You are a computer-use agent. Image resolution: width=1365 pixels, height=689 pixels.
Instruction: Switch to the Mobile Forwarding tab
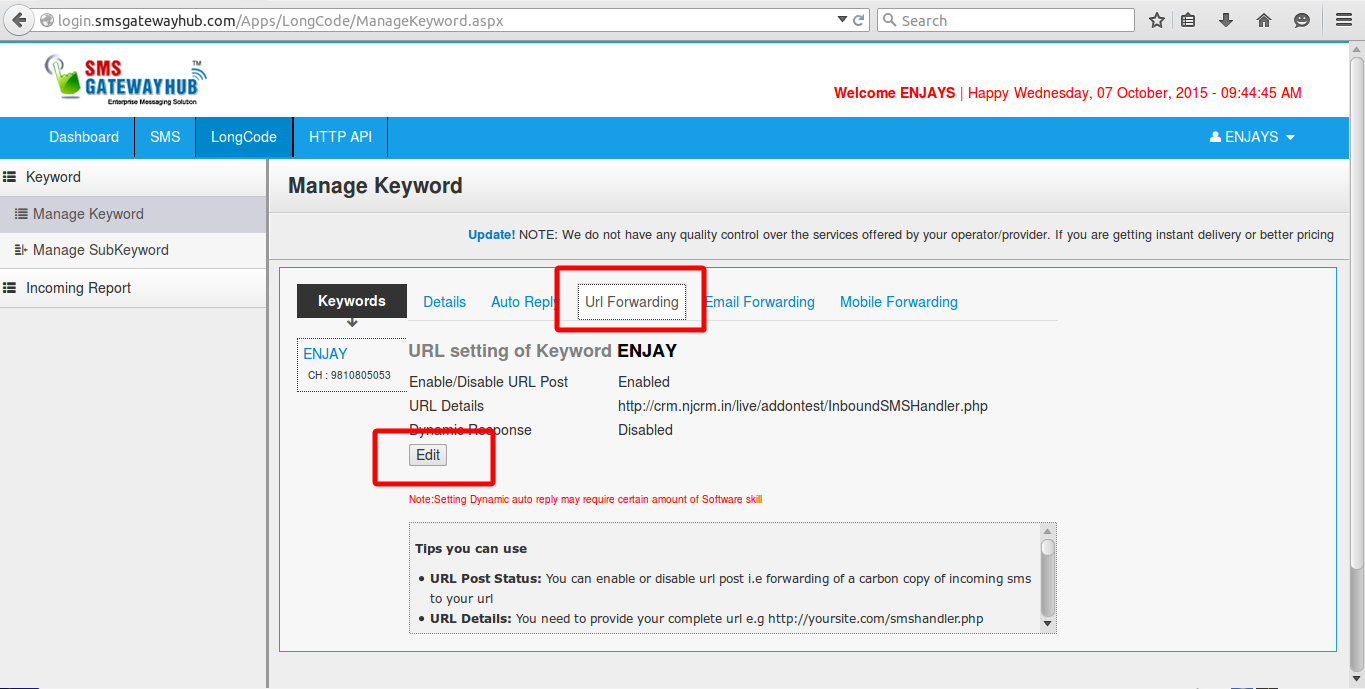899,302
